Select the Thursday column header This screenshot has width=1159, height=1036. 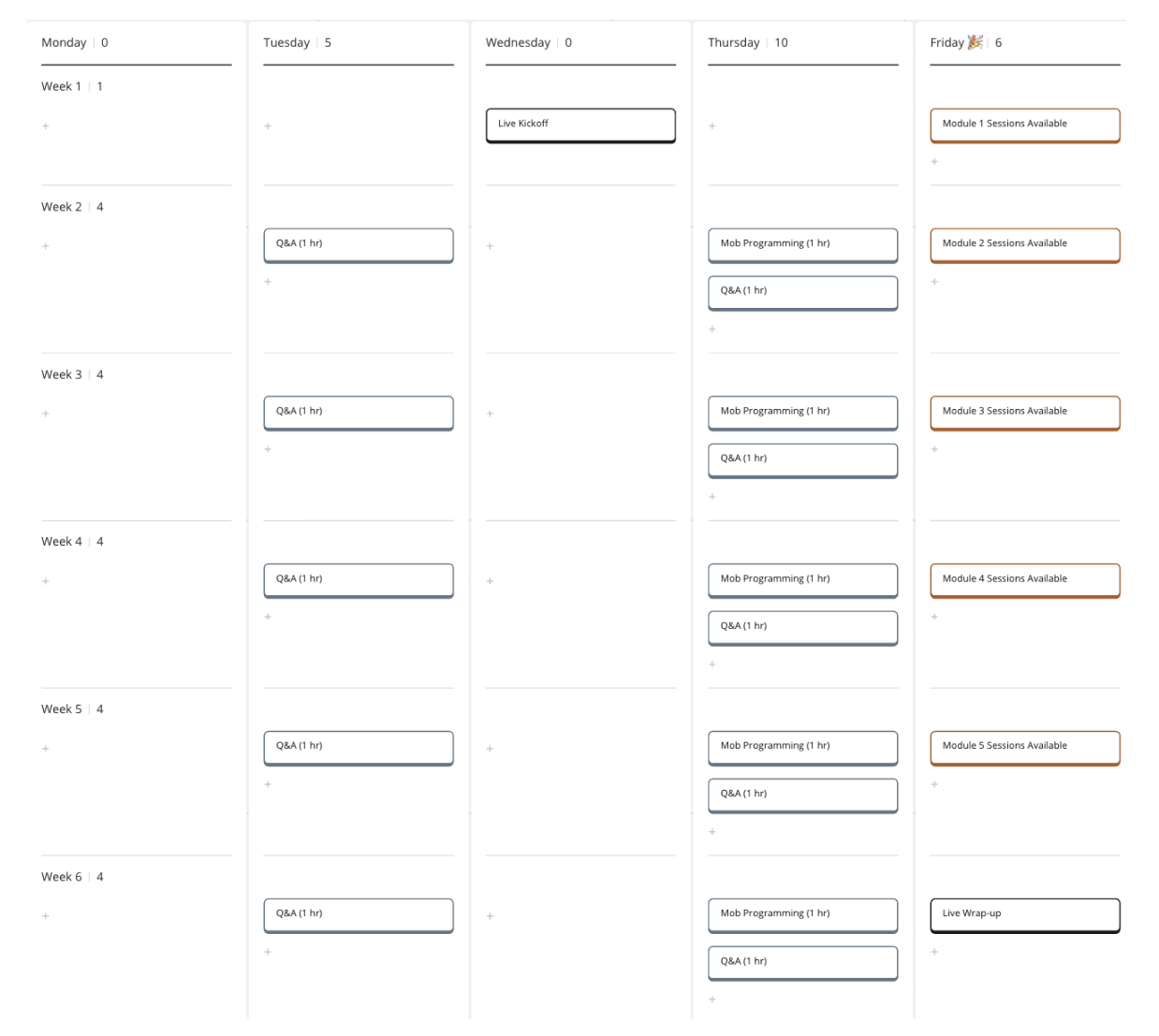734,42
